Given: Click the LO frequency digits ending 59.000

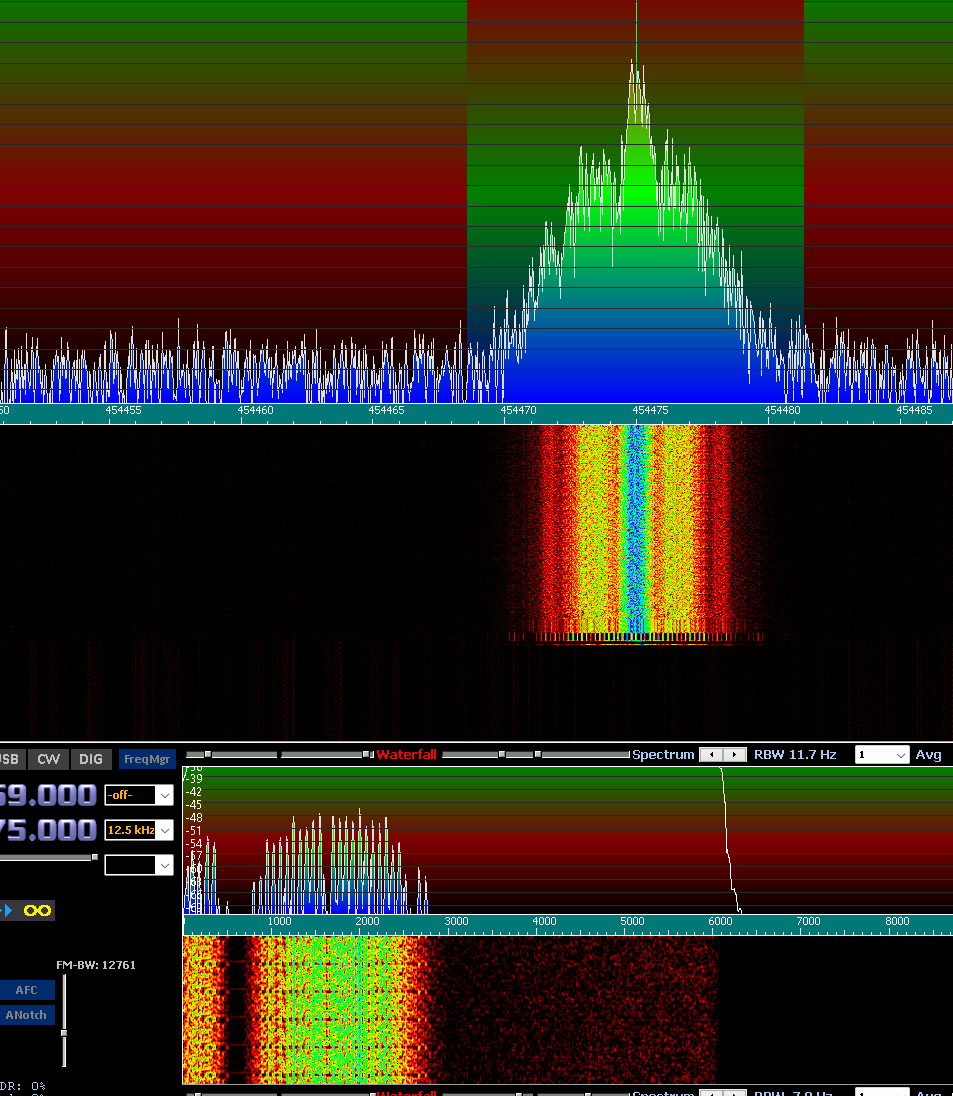Looking at the screenshot, I should pyautogui.click(x=48, y=795).
